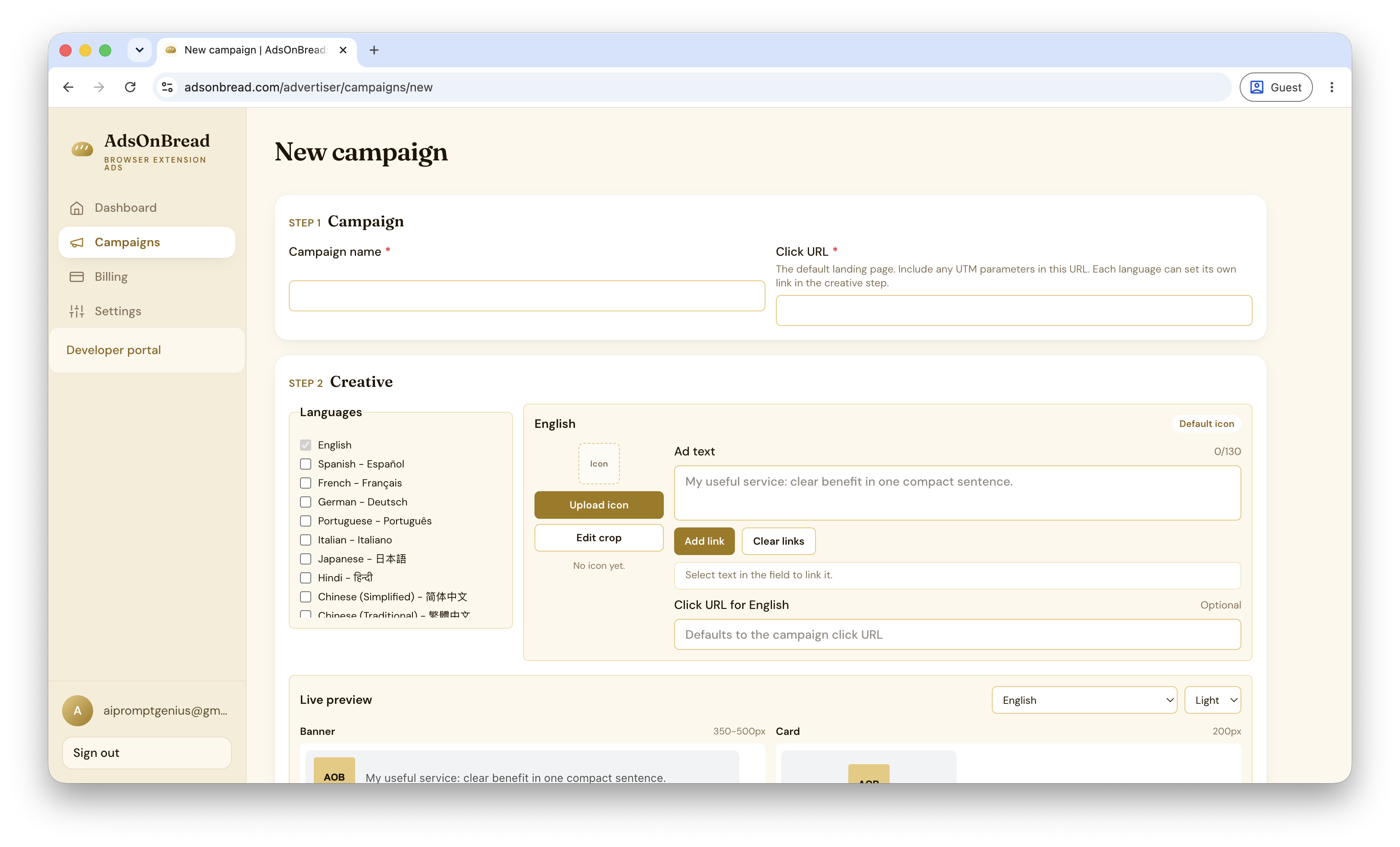Image resolution: width=1400 pixels, height=847 pixels.
Task: Open site information icon in address bar
Action: [167, 87]
